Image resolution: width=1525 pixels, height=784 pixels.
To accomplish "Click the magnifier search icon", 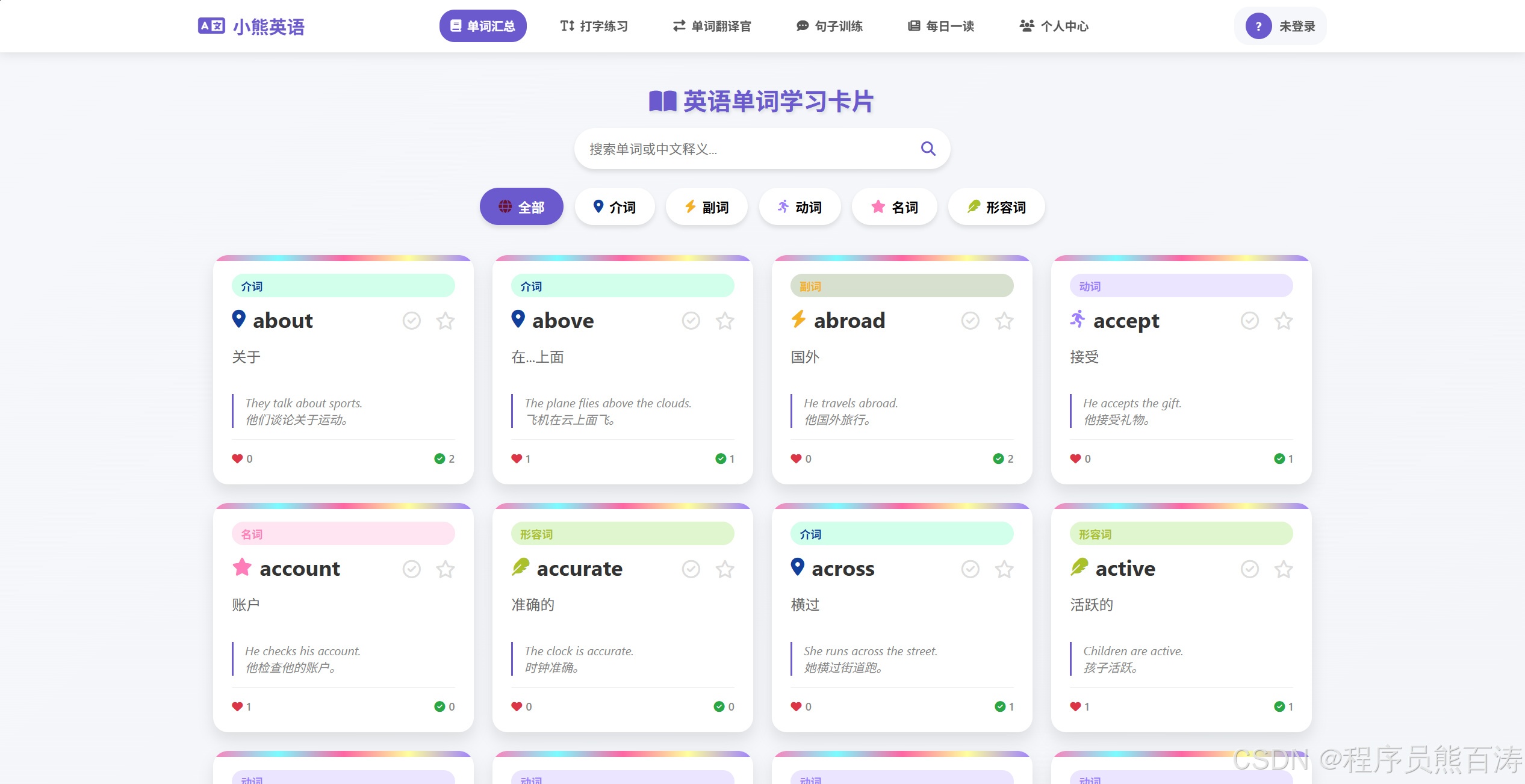I will tap(928, 149).
